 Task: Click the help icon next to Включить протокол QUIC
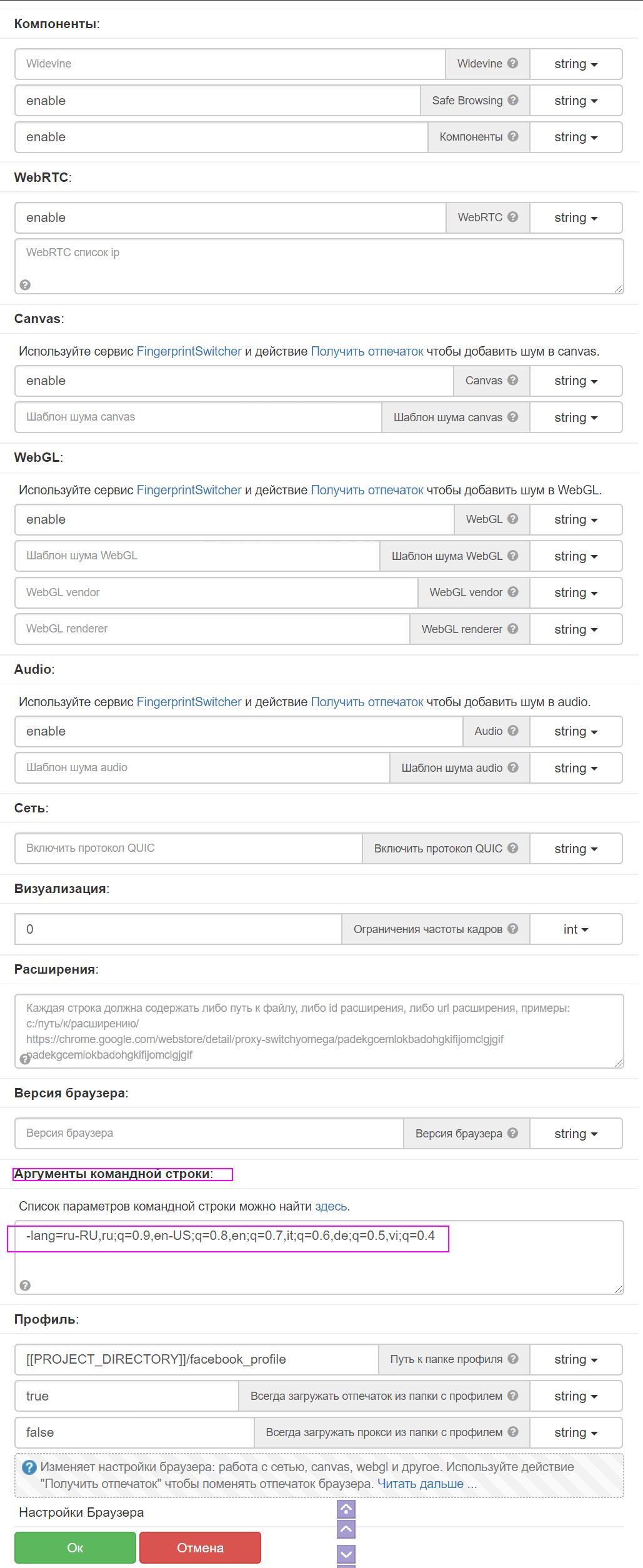pyautogui.click(x=512, y=848)
